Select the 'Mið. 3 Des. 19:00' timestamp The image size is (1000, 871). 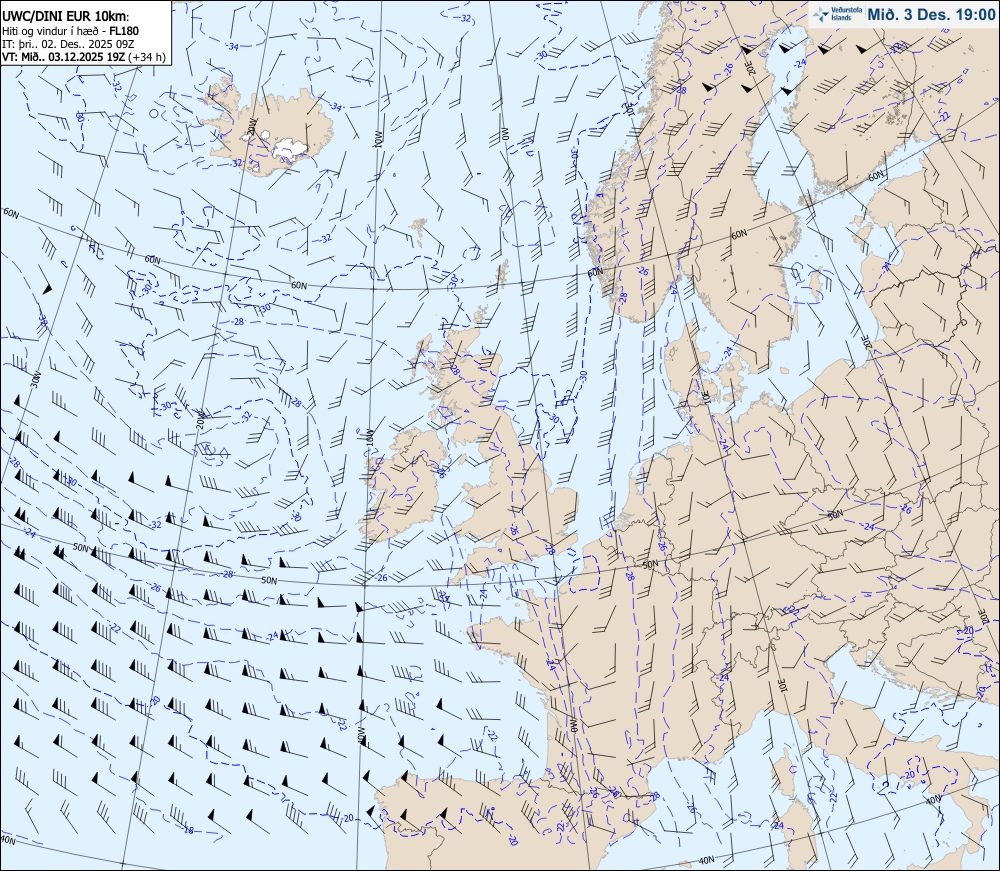point(930,15)
